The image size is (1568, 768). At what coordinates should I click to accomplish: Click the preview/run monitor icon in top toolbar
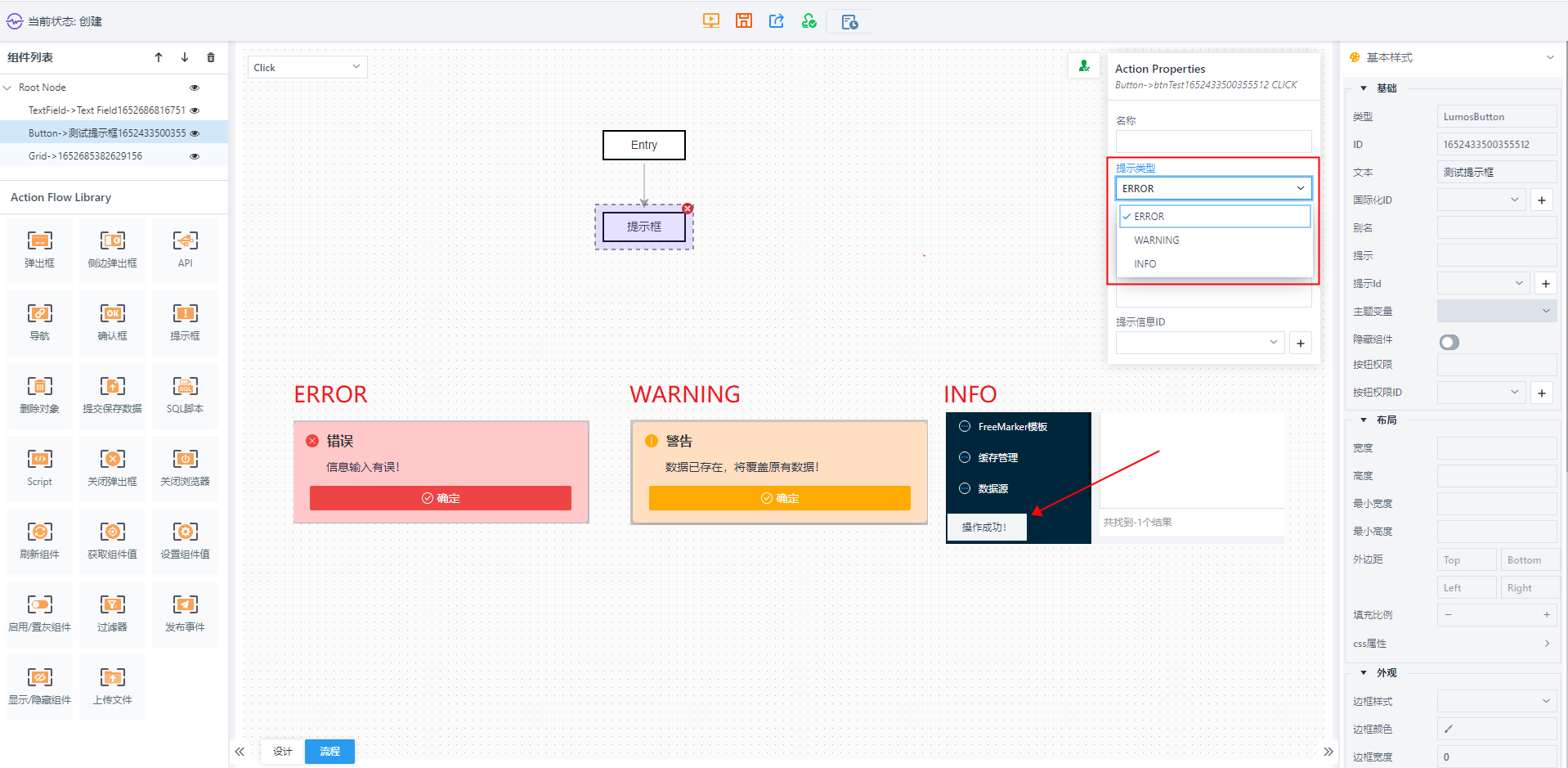click(711, 21)
